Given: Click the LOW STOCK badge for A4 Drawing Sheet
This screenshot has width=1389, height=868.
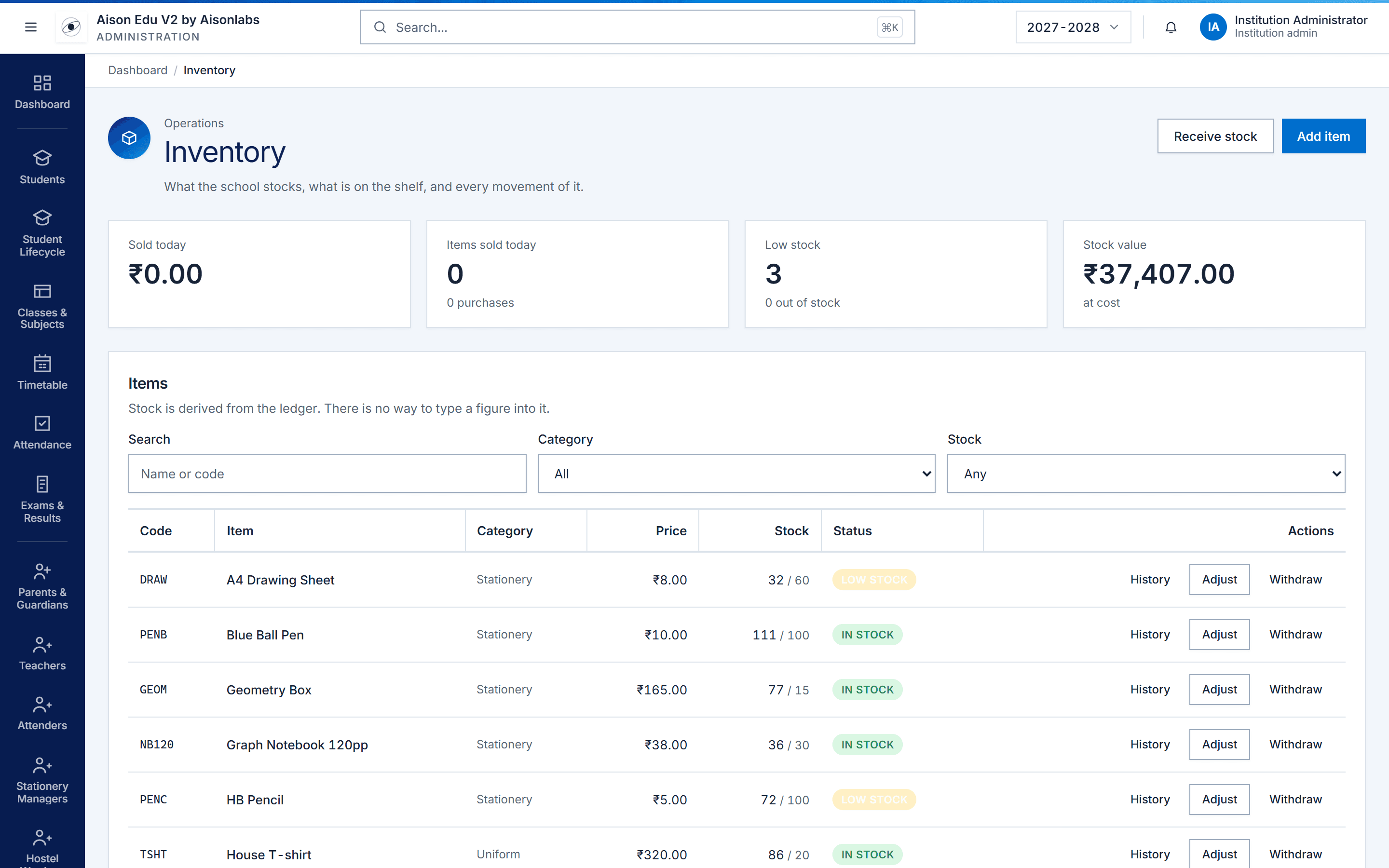Looking at the screenshot, I should coord(873,579).
